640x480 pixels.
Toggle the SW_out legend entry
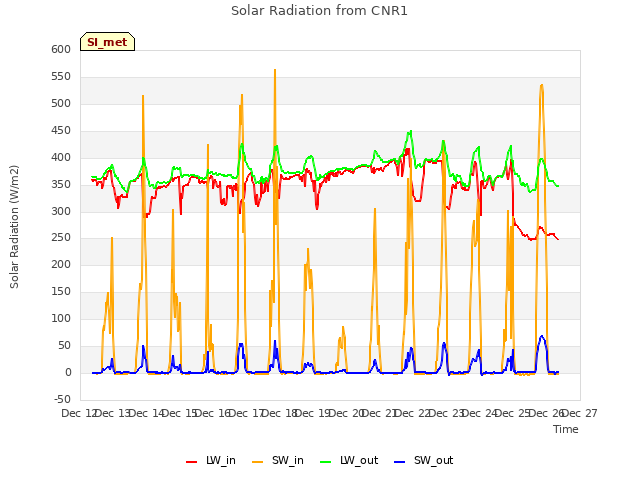pyautogui.click(x=424, y=460)
